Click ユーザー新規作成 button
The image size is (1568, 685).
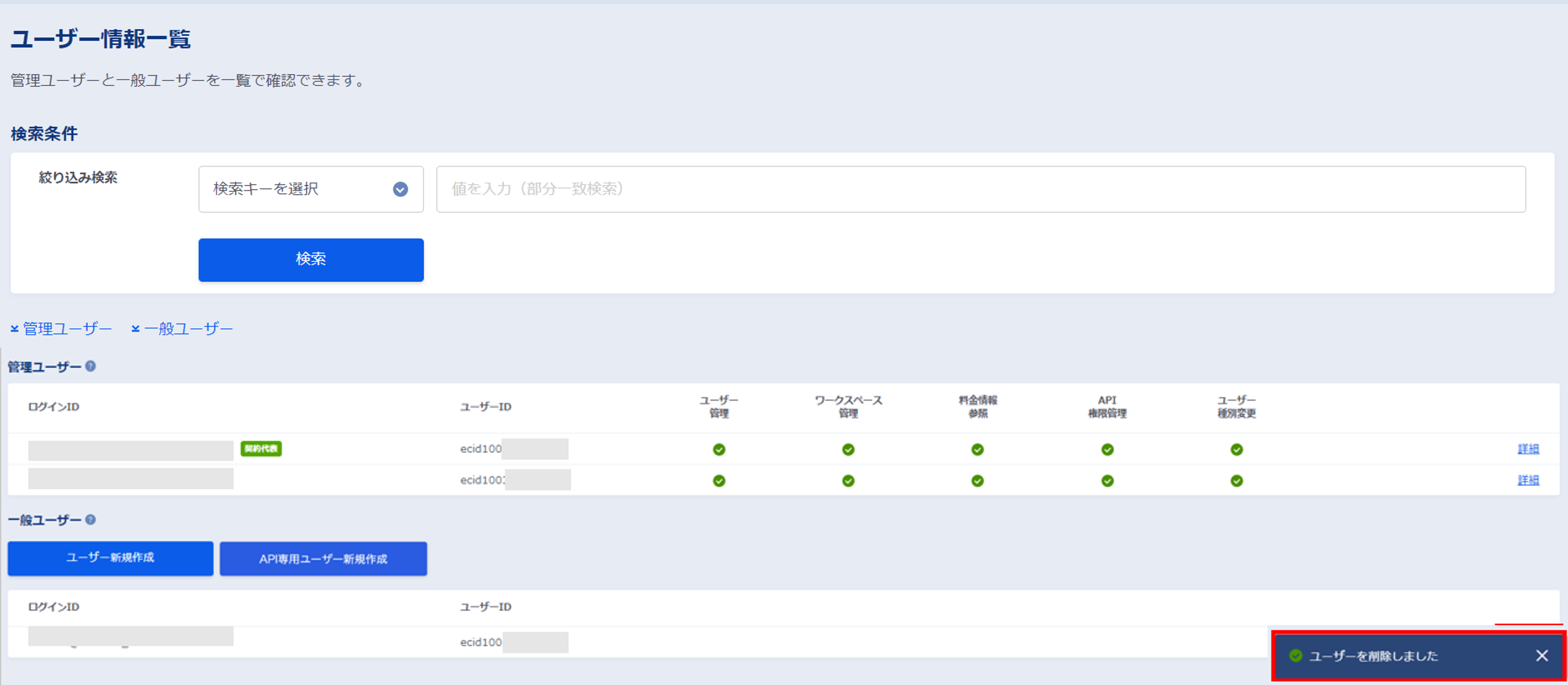[x=110, y=558]
